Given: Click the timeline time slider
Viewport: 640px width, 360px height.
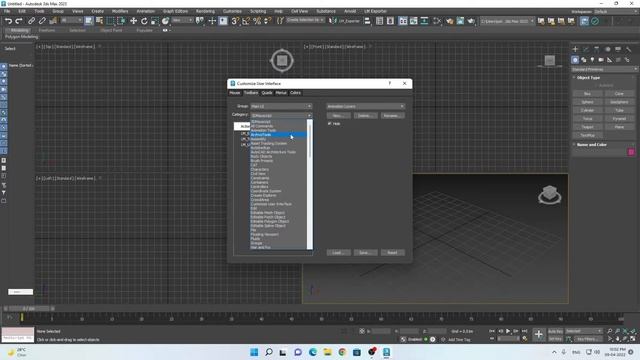Looking at the screenshot, I should [x=29, y=309].
